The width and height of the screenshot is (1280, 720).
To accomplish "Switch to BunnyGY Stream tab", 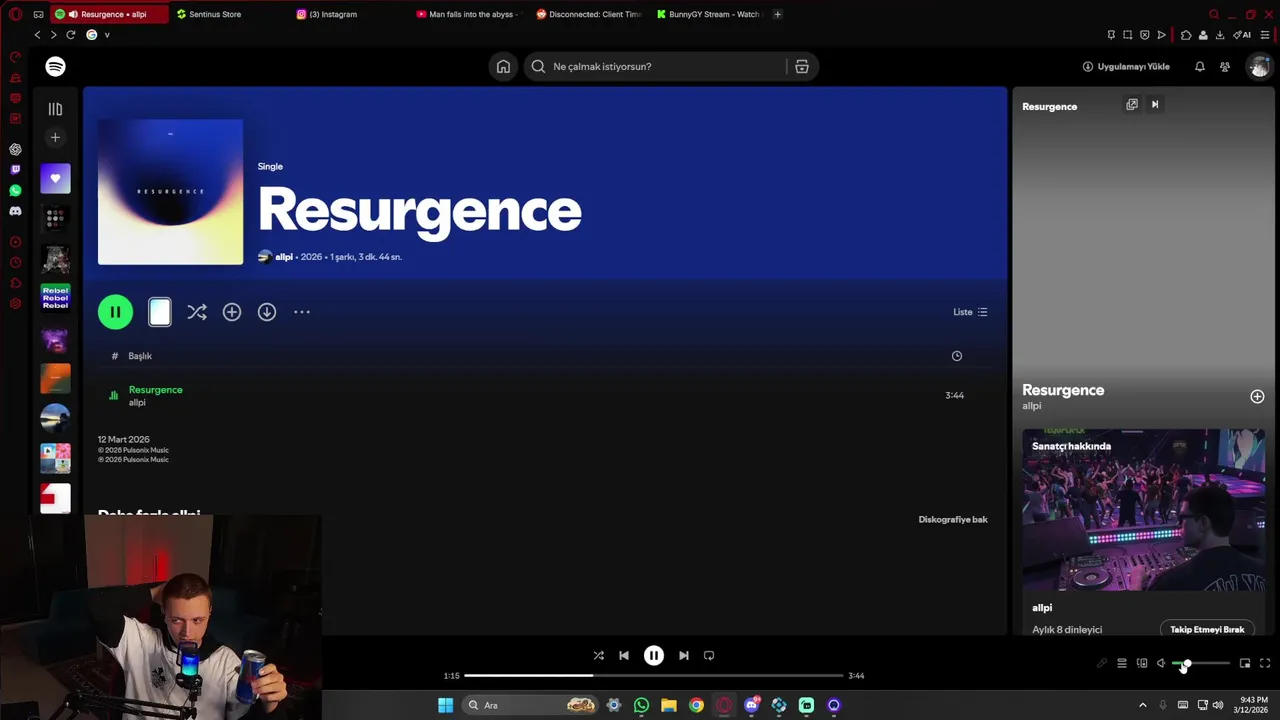I will tap(709, 14).
